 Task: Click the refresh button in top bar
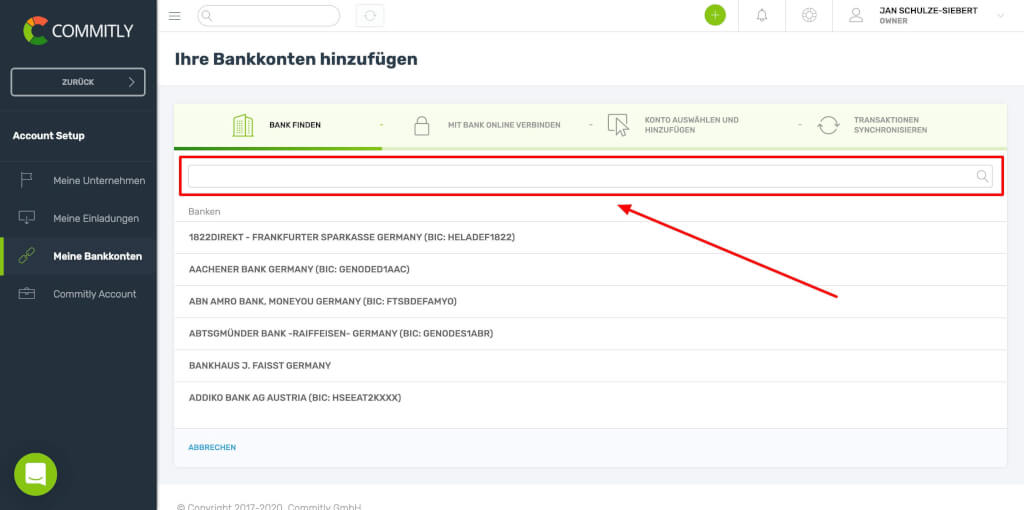coord(370,16)
